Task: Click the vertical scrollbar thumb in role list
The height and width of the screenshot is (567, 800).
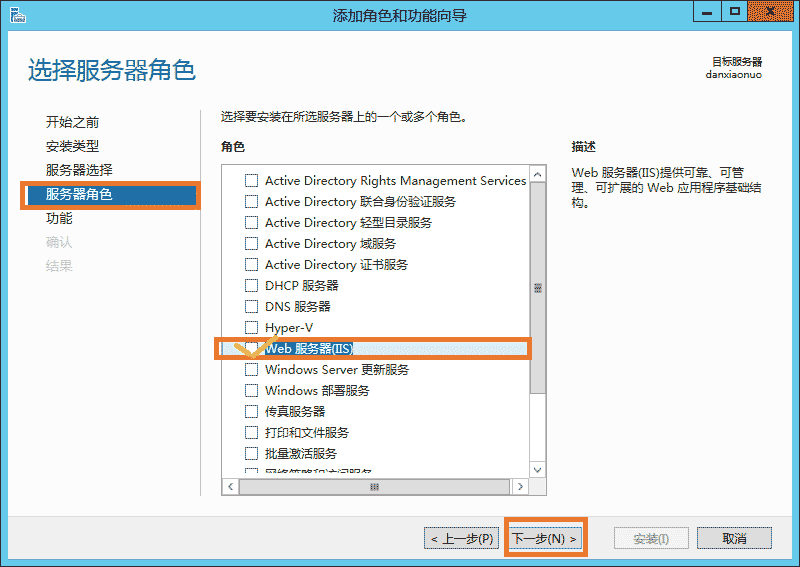Action: (x=537, y=288)
